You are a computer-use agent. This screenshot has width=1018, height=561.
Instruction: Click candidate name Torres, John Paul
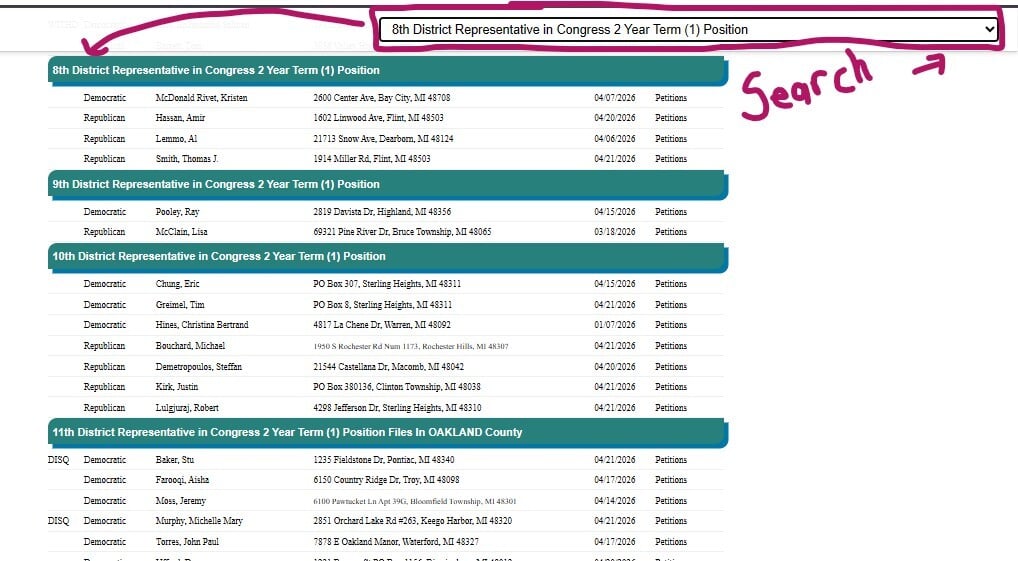(187, 542)
